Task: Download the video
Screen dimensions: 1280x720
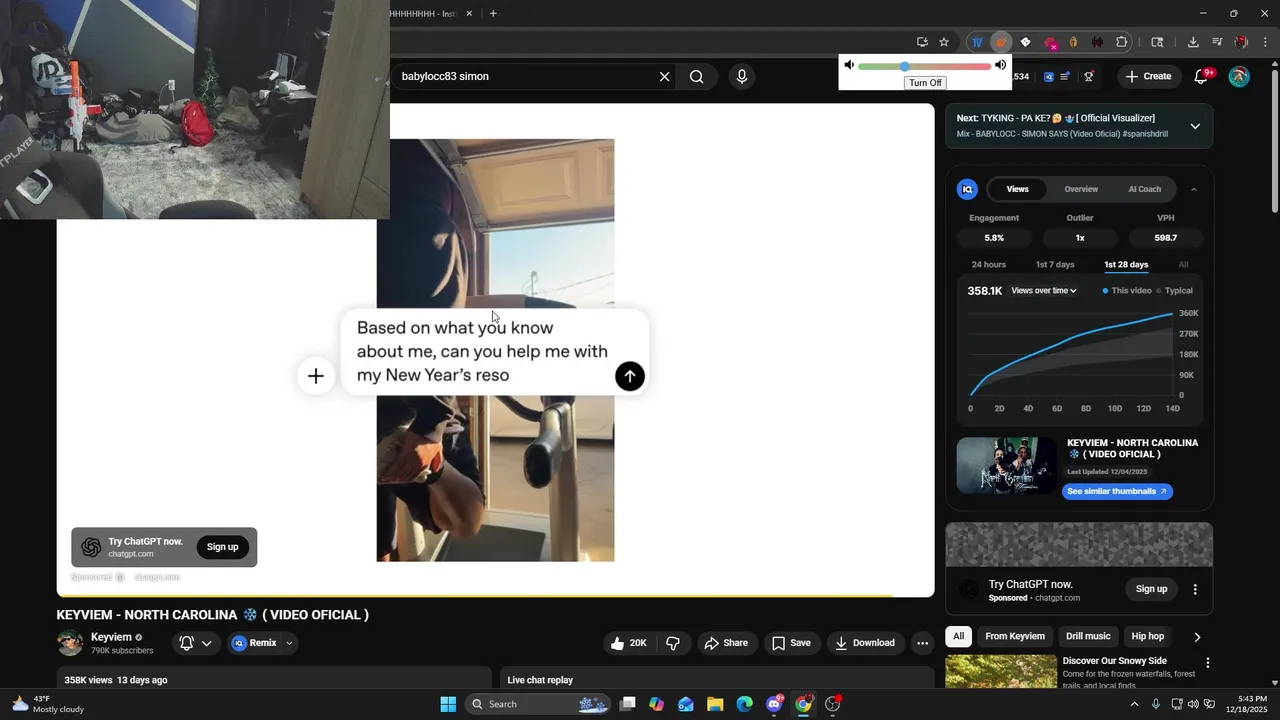Action: click(x=865, y=643)
